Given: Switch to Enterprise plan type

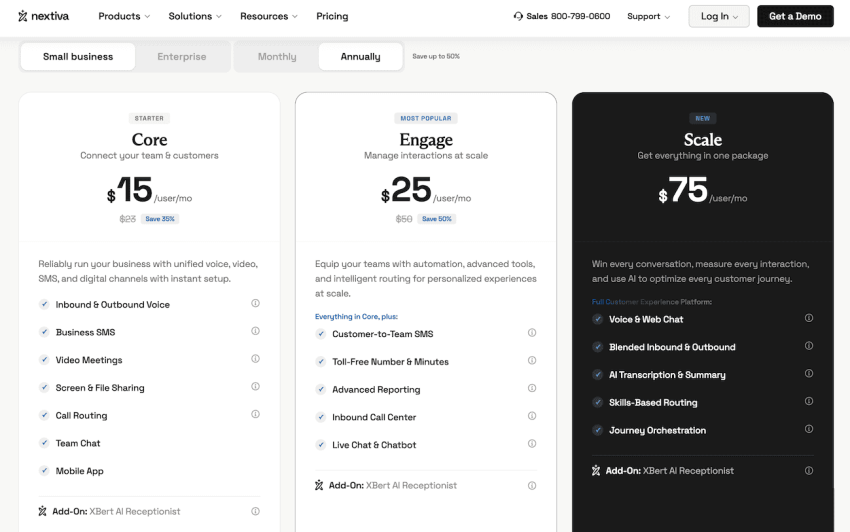Looking at the screenshot, I should pos(182,56).
